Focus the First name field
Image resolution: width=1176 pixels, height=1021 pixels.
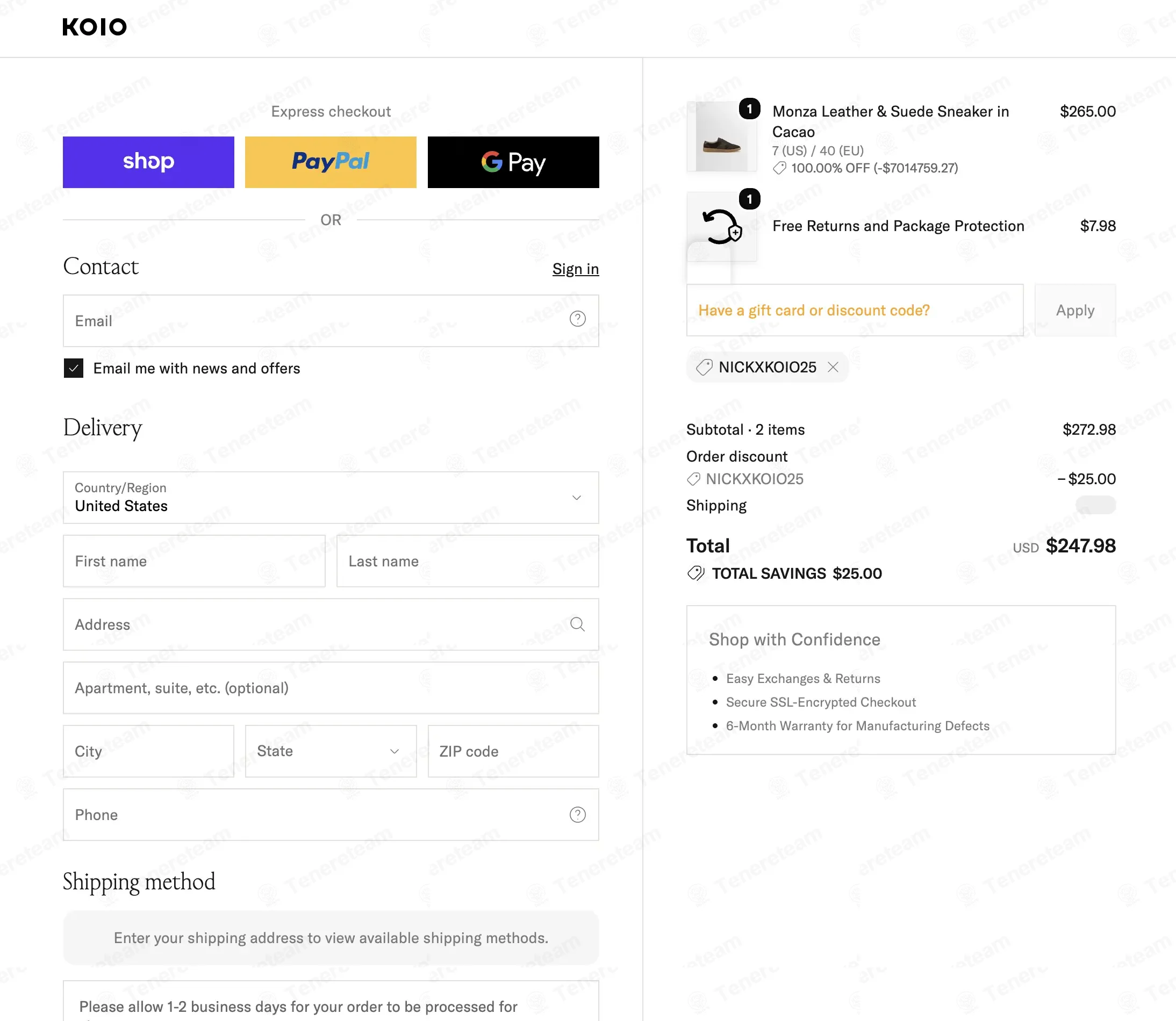point(193,561)
